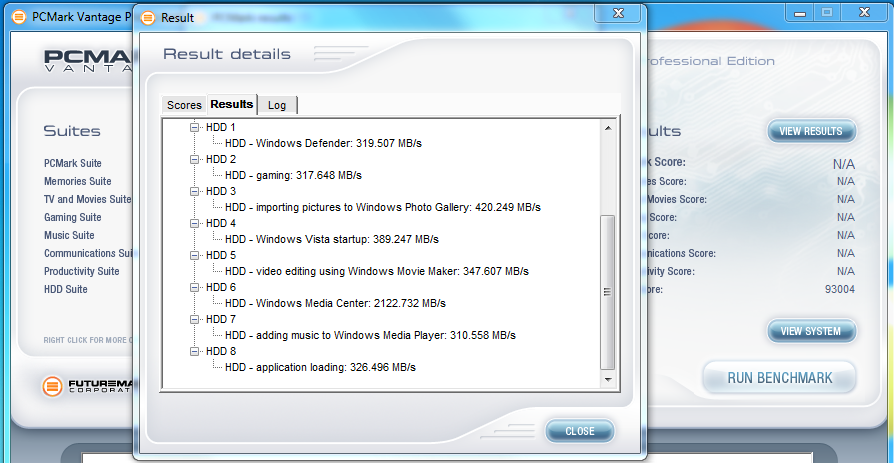
Task: Click the 93004 score value in PCMark window
Action: [x=839, y=289]
